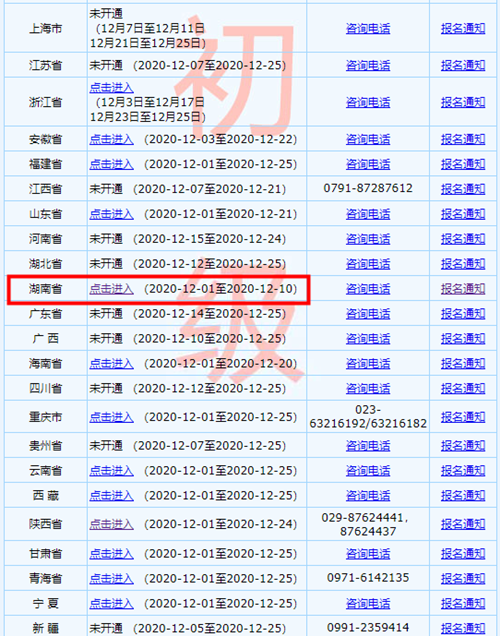This screenshot has width=500, height=636.
Task: Click 咨询电话 link for 宁夏
Action: pyautogui.click(x=368, y=604)
